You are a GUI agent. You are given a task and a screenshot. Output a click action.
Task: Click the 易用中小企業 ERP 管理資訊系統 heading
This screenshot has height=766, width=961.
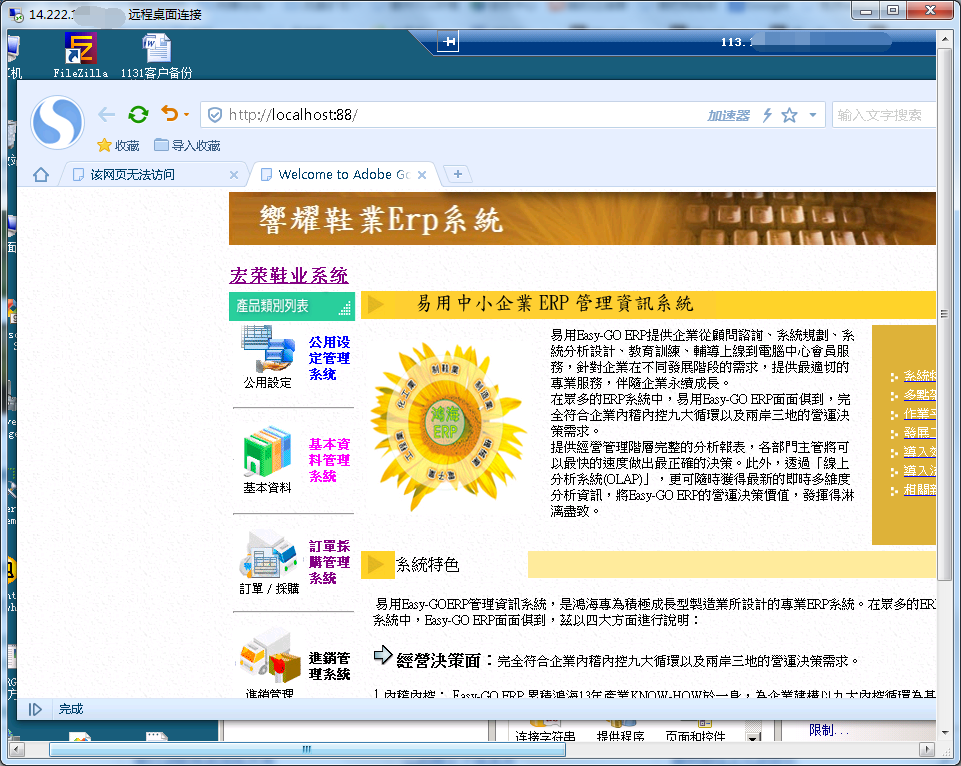pyautogui.click(x=555, y=303)
